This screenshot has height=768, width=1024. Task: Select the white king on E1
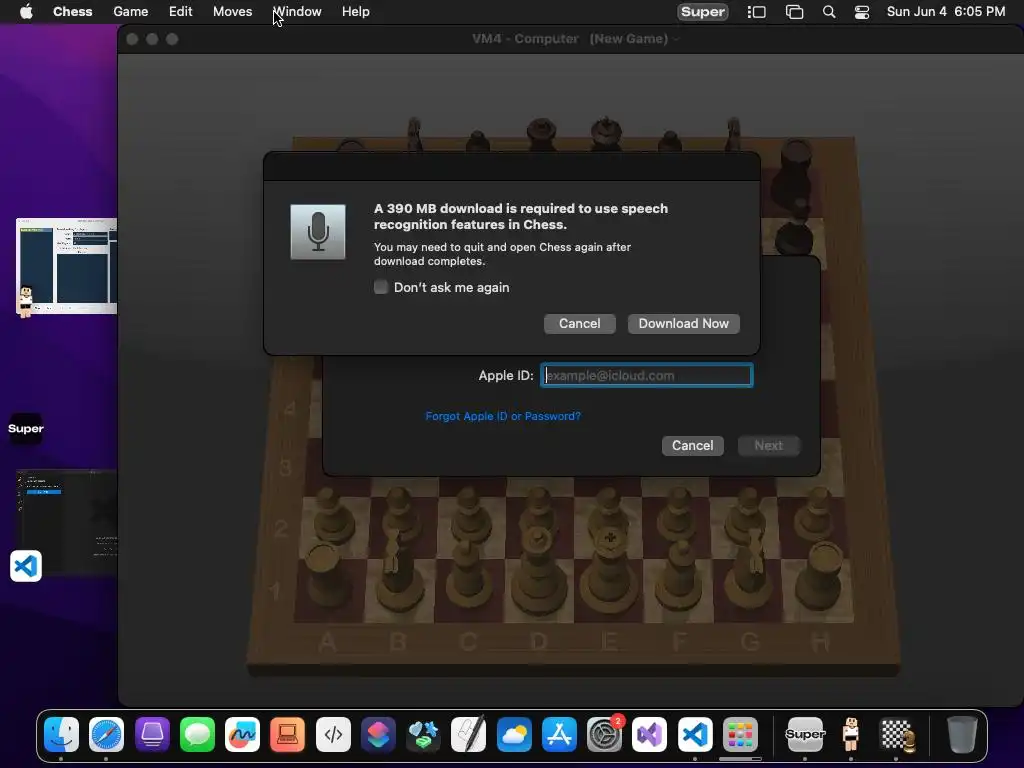pyautogui.click(x=609, y=575)
